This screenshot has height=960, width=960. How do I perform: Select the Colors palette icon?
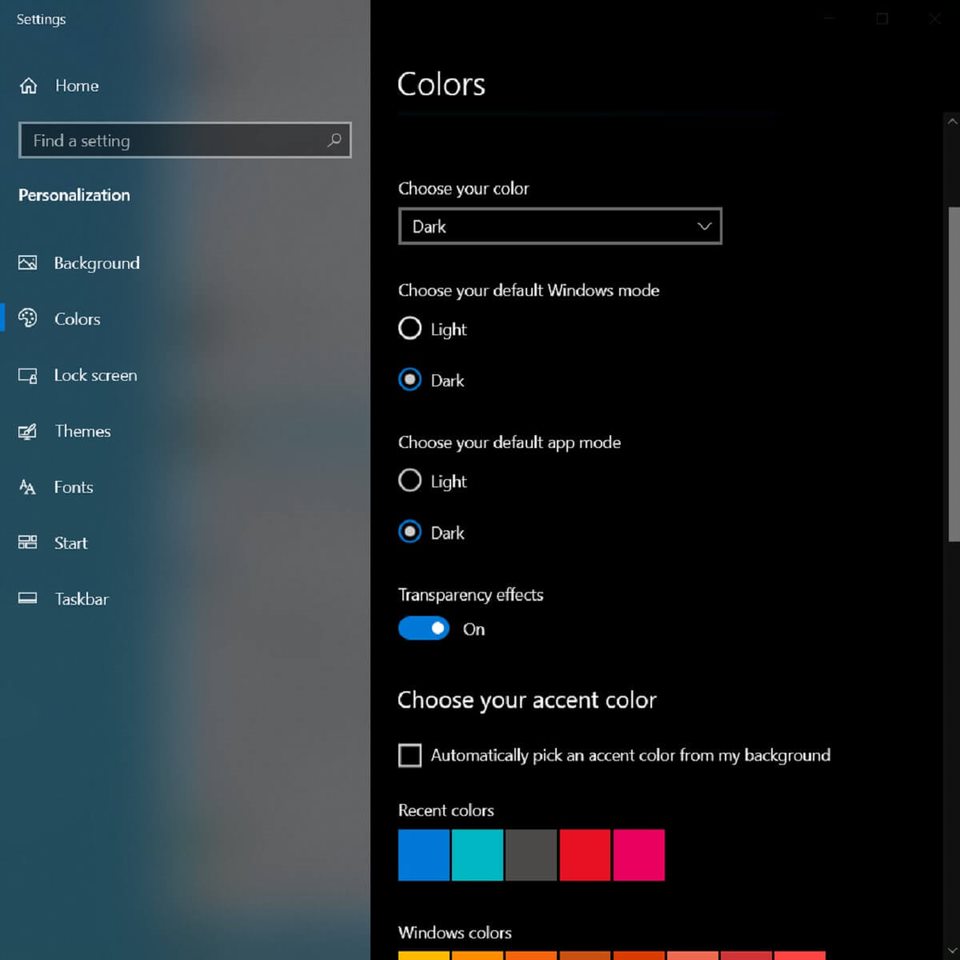point(28,319)
